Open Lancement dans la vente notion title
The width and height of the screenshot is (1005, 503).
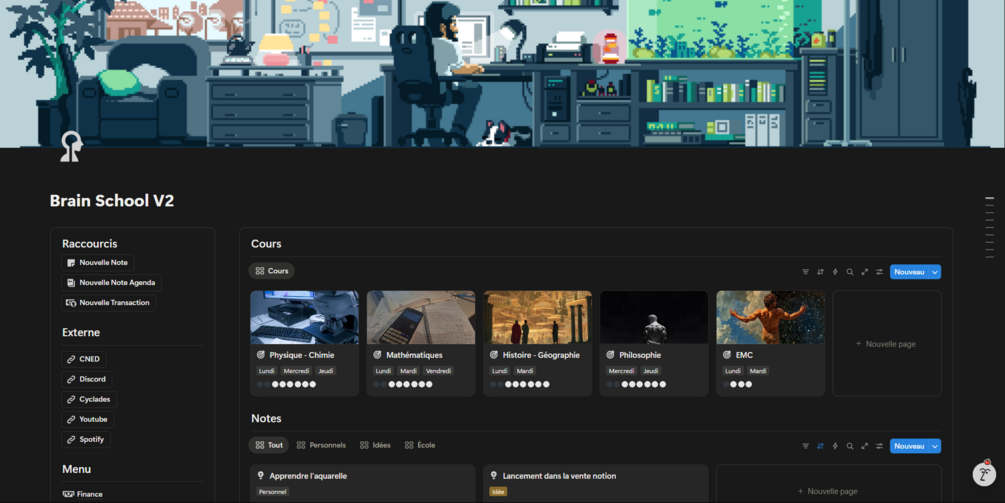(560, 475)
